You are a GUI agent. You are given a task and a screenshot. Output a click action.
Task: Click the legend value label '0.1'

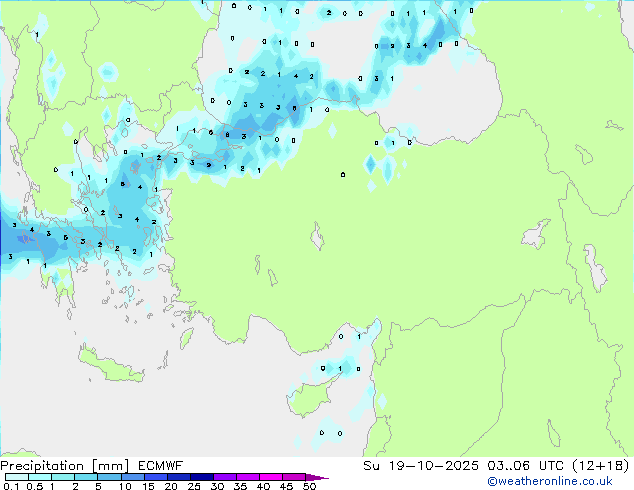pyautogui.click(x=11, y=486)
